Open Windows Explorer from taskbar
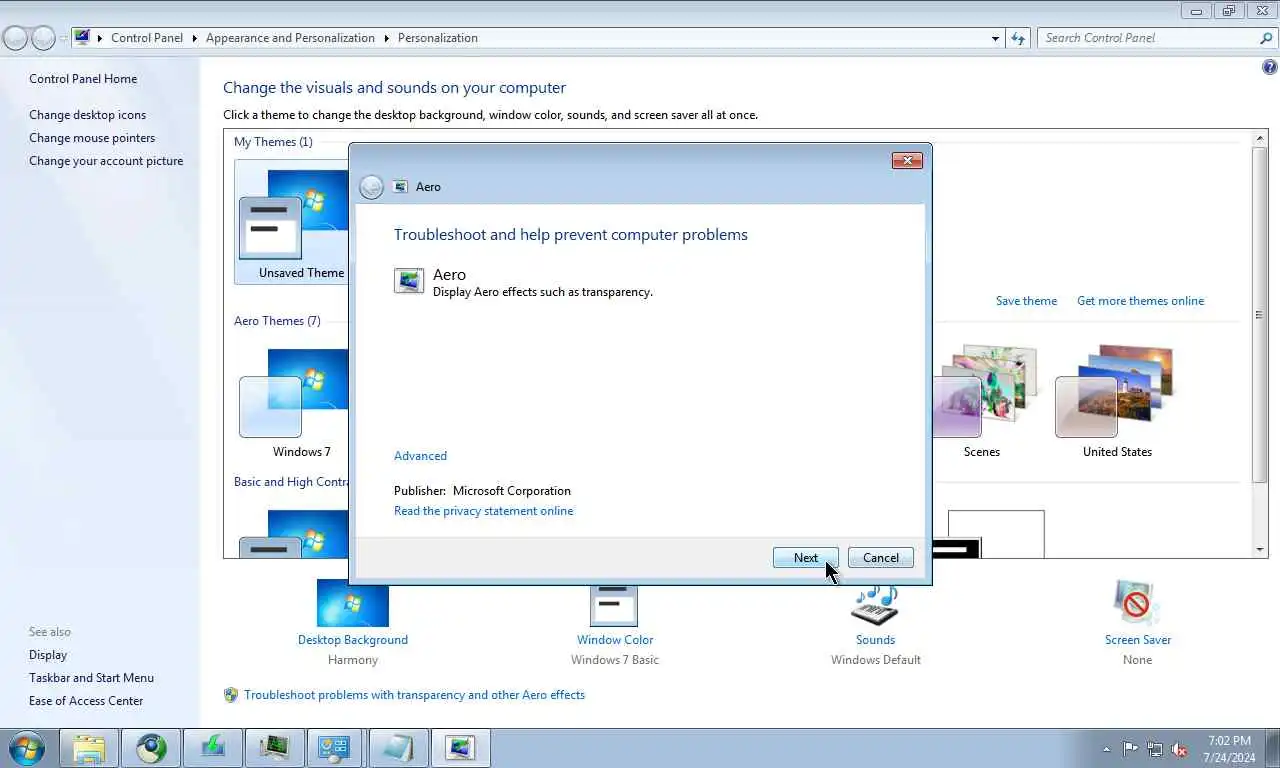The width and height of the screenshot is (1280, 768). [89, 748]
